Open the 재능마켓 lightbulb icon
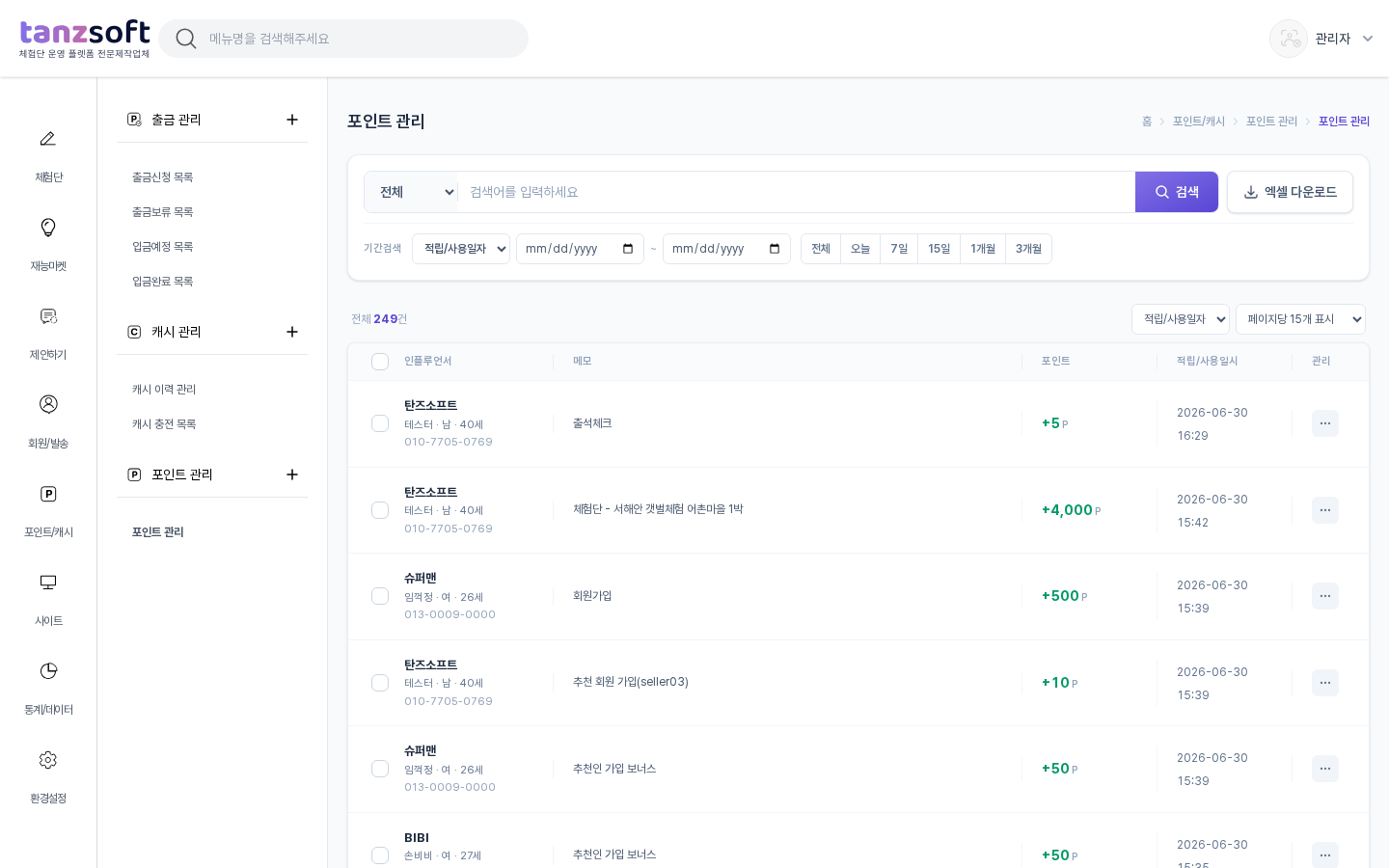 point(47,228)
